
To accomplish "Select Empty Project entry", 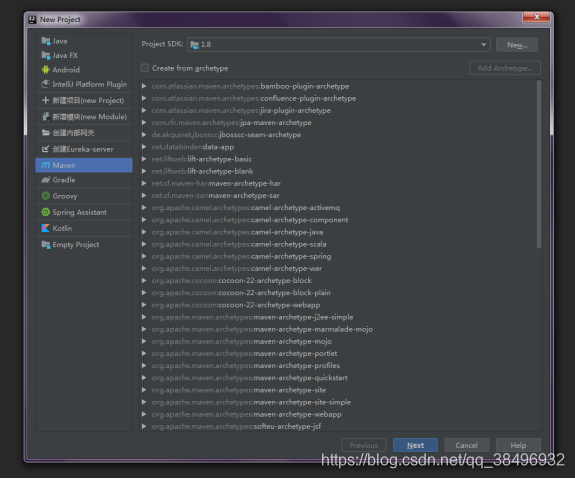I will point(84,244).
